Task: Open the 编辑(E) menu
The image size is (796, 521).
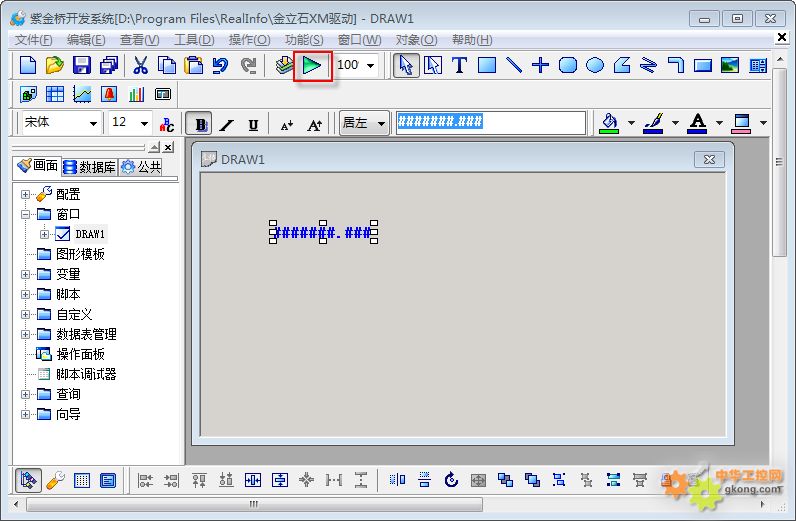Action: coord(86,40)
